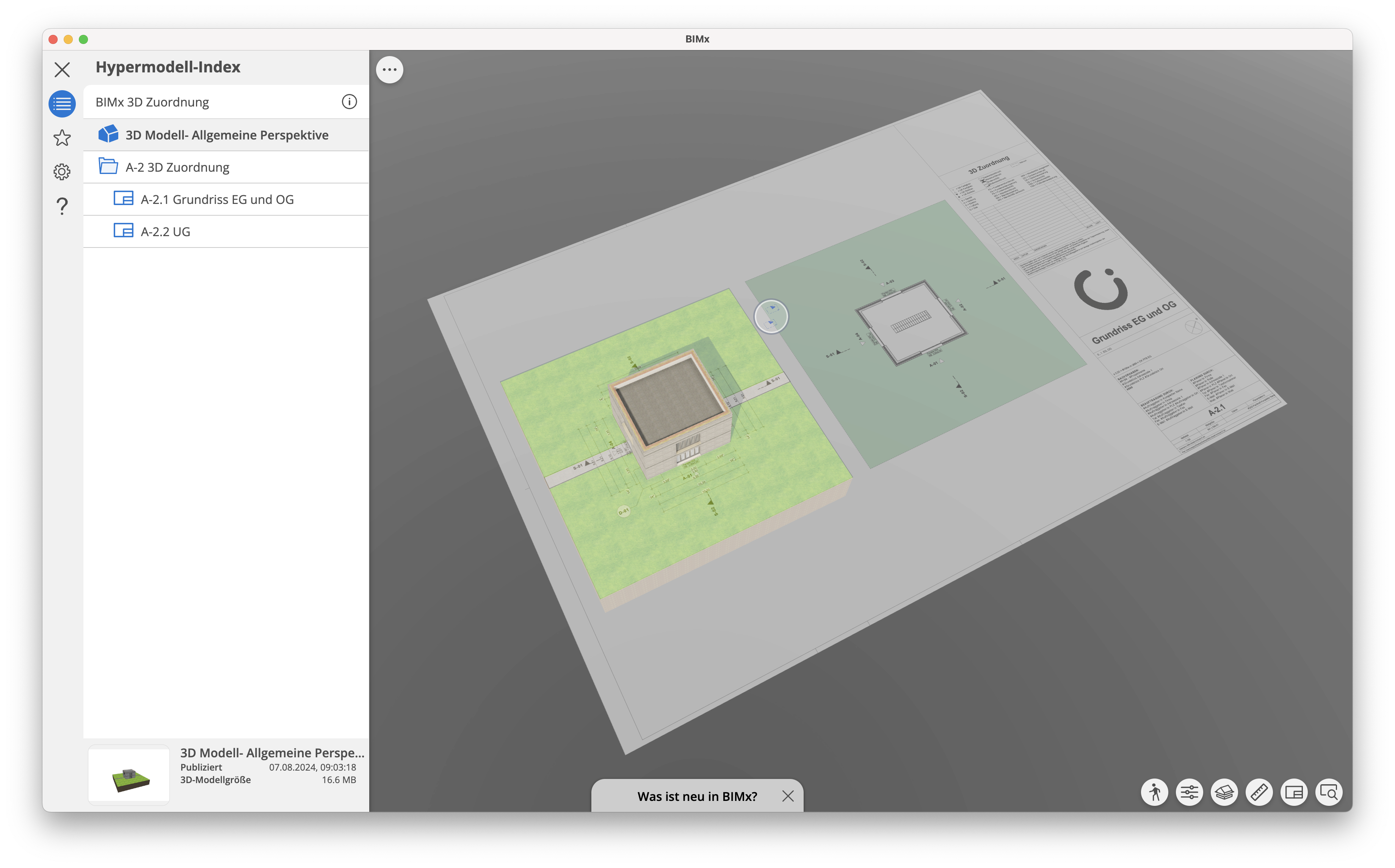This screenshot has width=1395, height=868.
Task: Open layout A-2.1 Grundriss EG und OG
Action: (x=226, y=199)
